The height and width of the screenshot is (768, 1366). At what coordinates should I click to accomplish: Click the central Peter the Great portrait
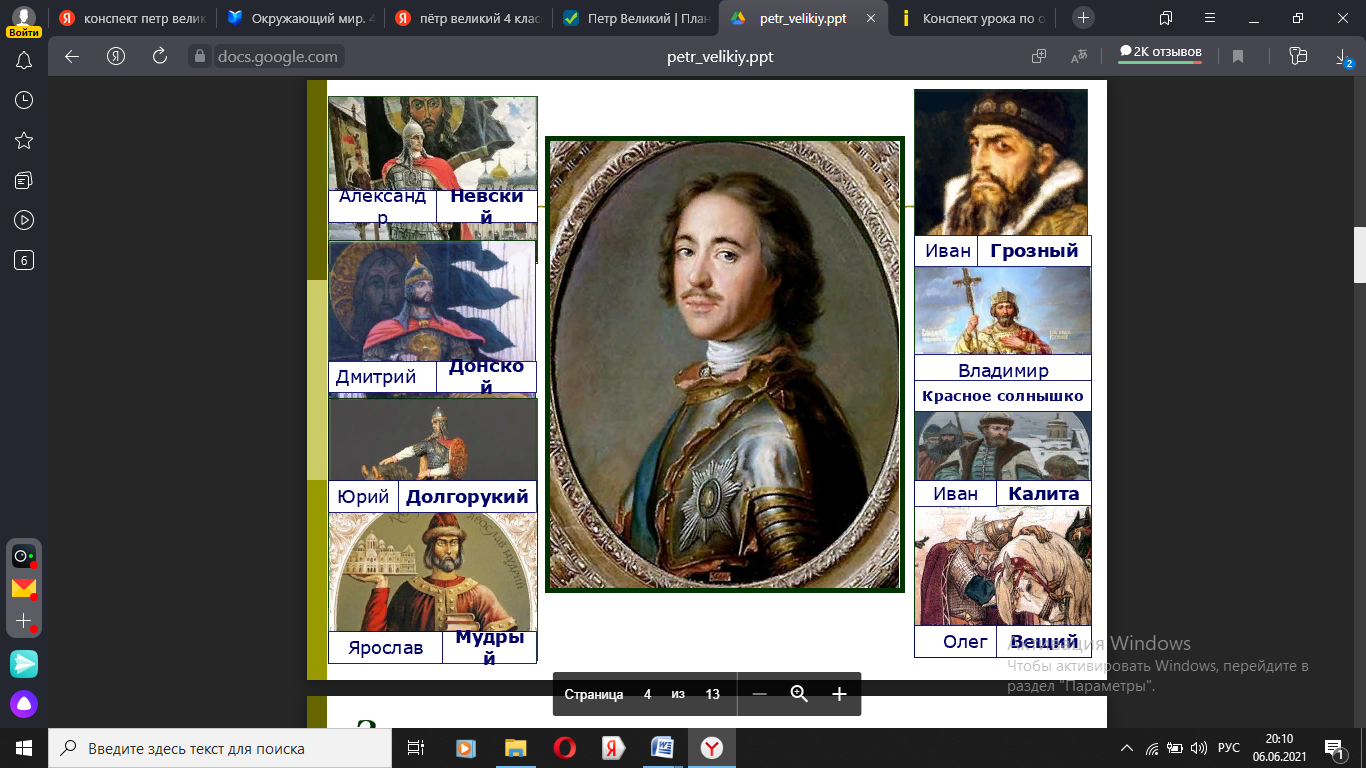click(x=724, y=364)
